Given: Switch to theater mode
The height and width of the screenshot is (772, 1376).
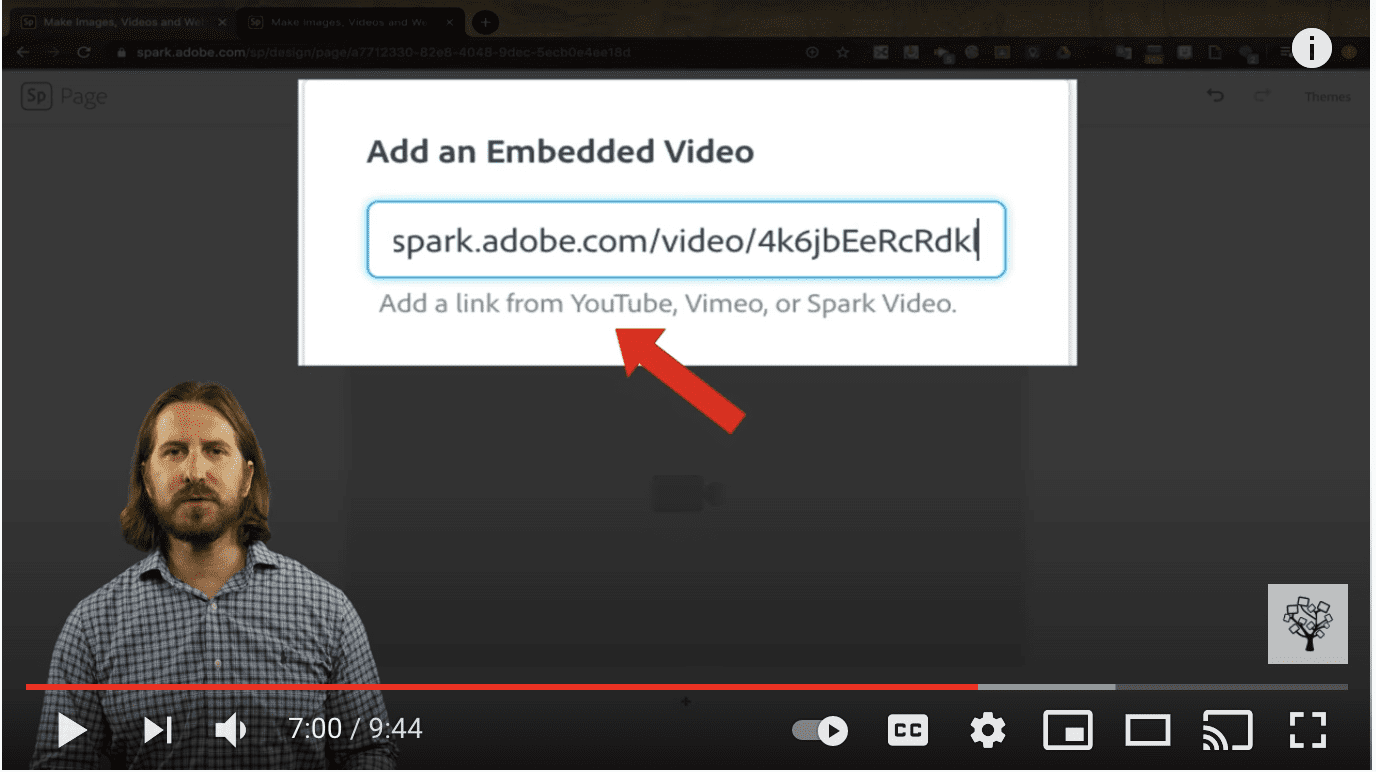Looking at the screenshot, I should (1148, 731).
